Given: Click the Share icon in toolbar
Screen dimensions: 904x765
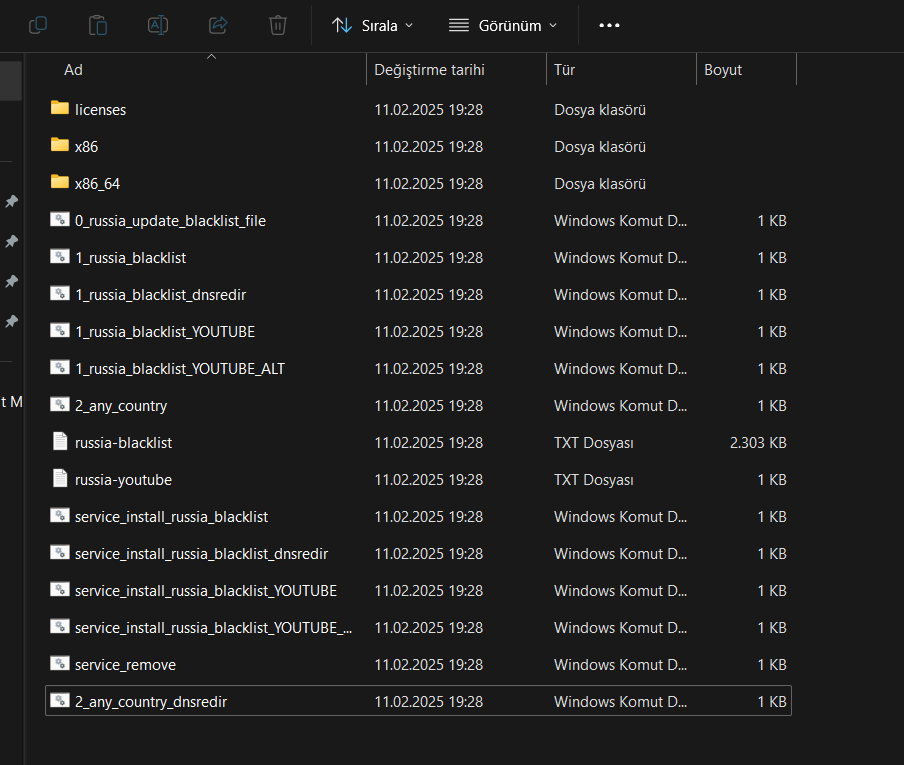Looking at the screenshot, I should (x=218, y=25).
